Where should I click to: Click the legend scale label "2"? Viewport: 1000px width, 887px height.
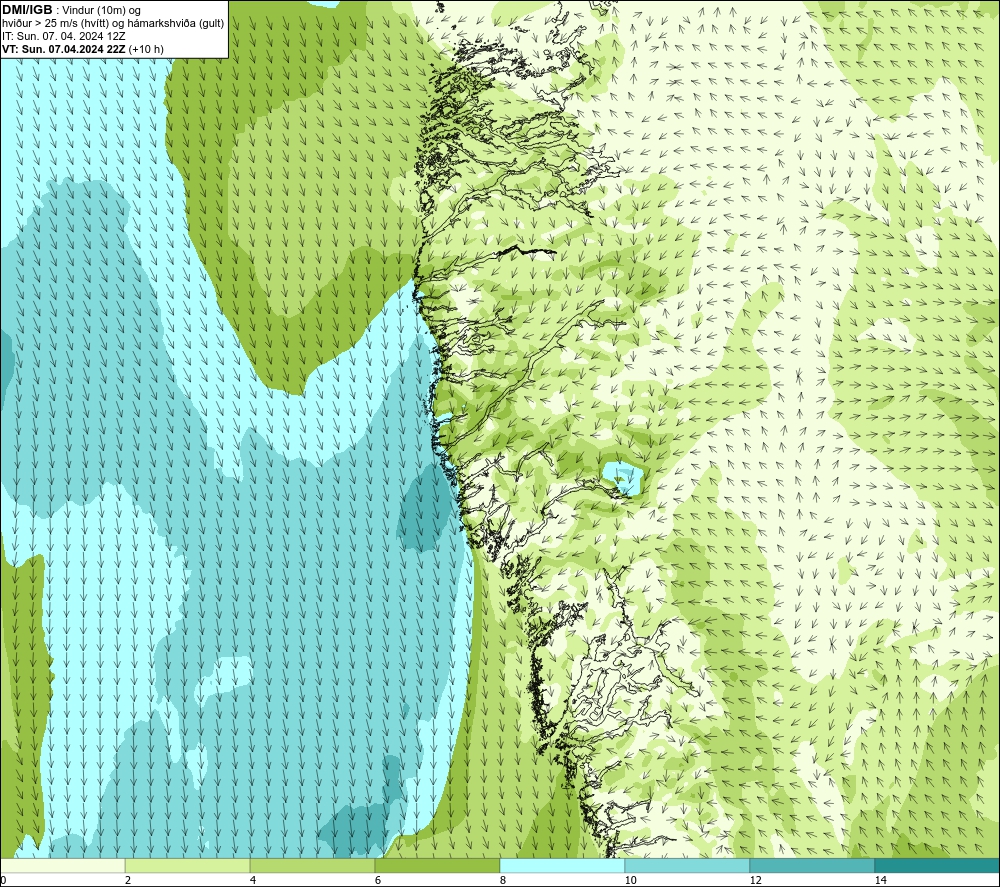128,881
